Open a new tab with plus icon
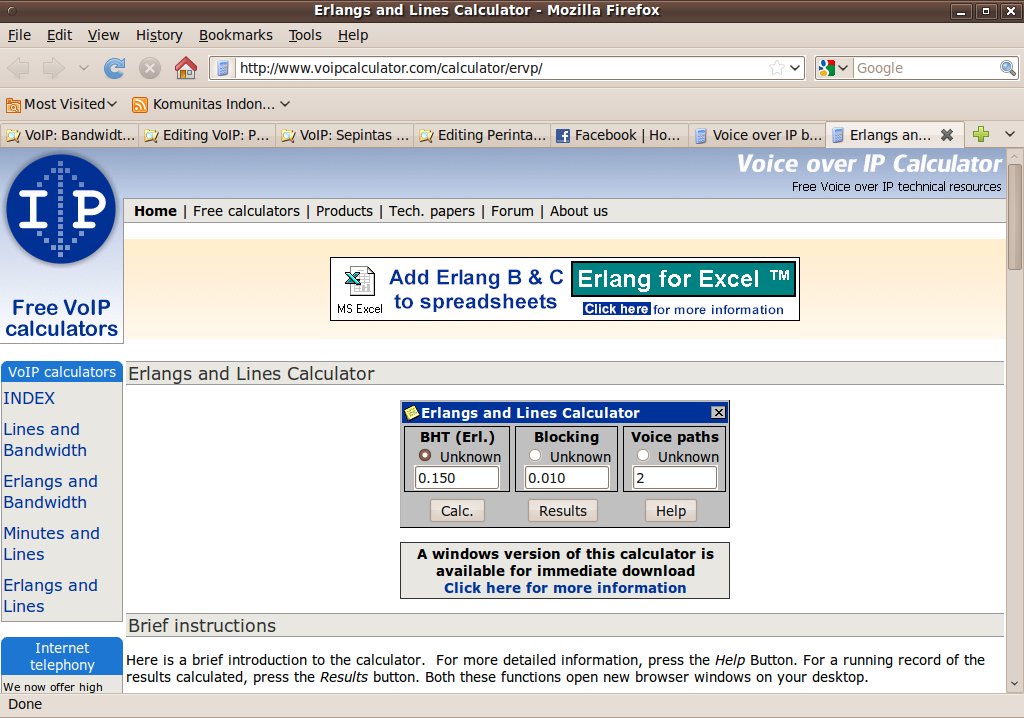 981,135
